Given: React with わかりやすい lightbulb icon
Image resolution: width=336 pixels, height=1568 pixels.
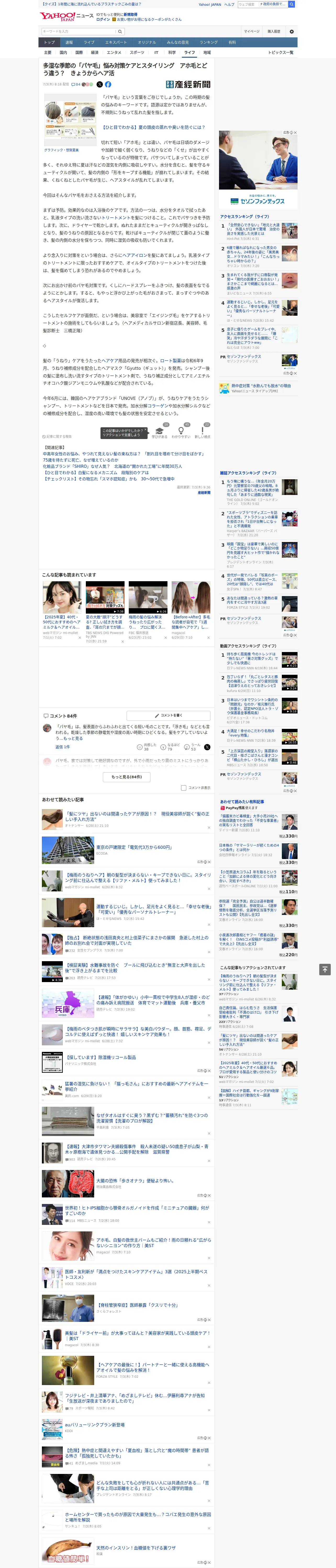Looking at the screenshot, I should (x=181, y=430).
